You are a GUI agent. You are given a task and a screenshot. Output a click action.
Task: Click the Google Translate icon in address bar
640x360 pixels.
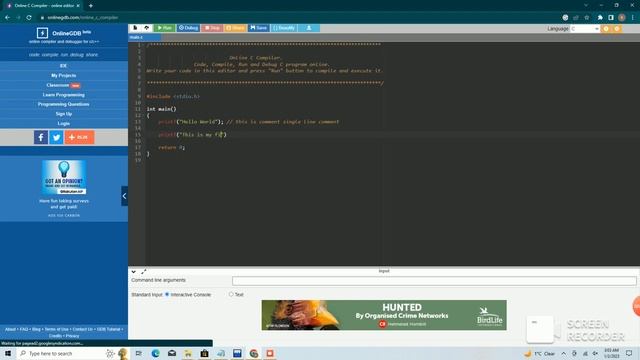565,18
